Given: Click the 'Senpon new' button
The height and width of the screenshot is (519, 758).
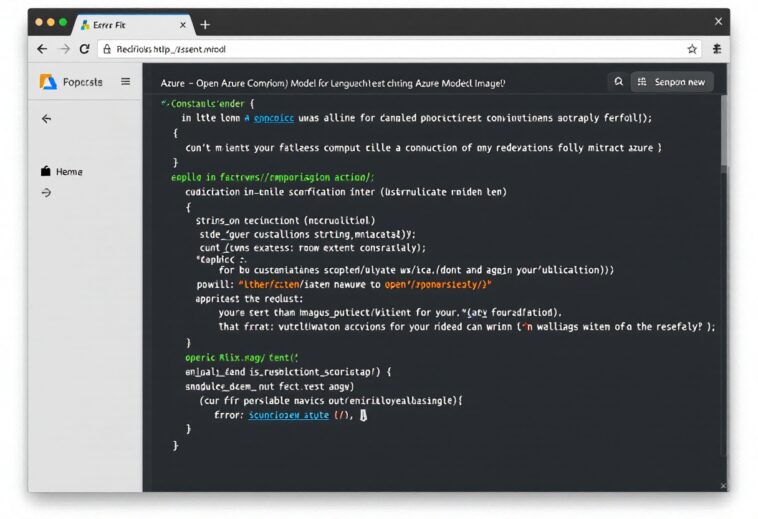Looking at the screenshot, I should click(x=672, y=82).
